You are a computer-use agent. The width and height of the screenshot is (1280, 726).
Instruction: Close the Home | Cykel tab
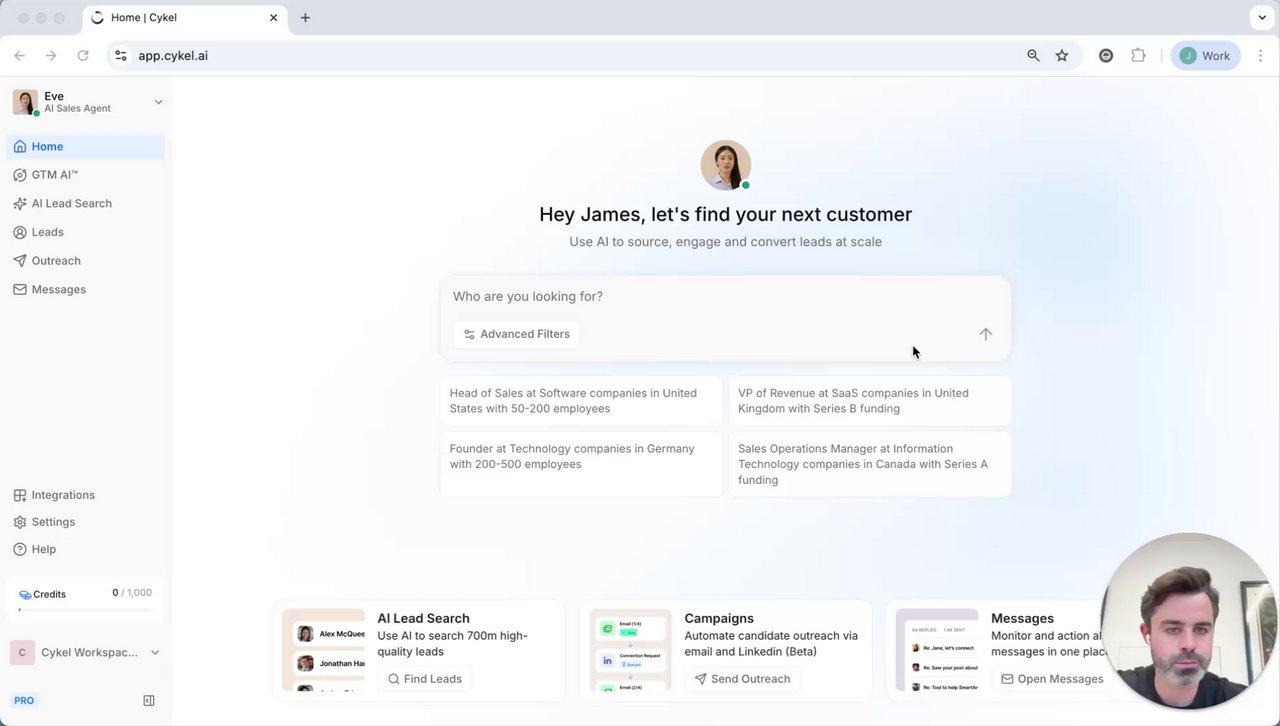pyautogui.click(x=274, y=18)
